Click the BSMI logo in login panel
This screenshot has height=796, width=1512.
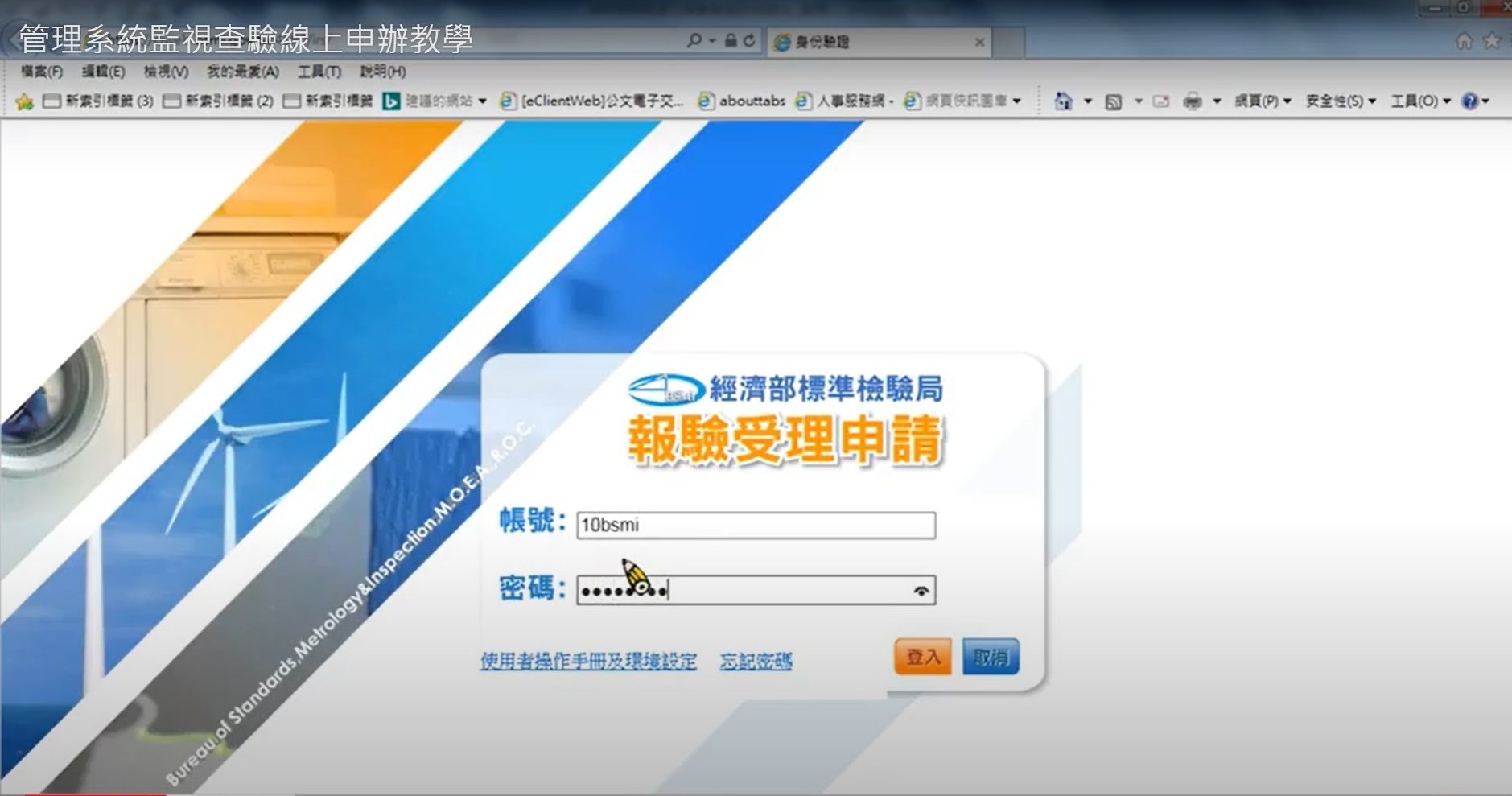[665, 390]
